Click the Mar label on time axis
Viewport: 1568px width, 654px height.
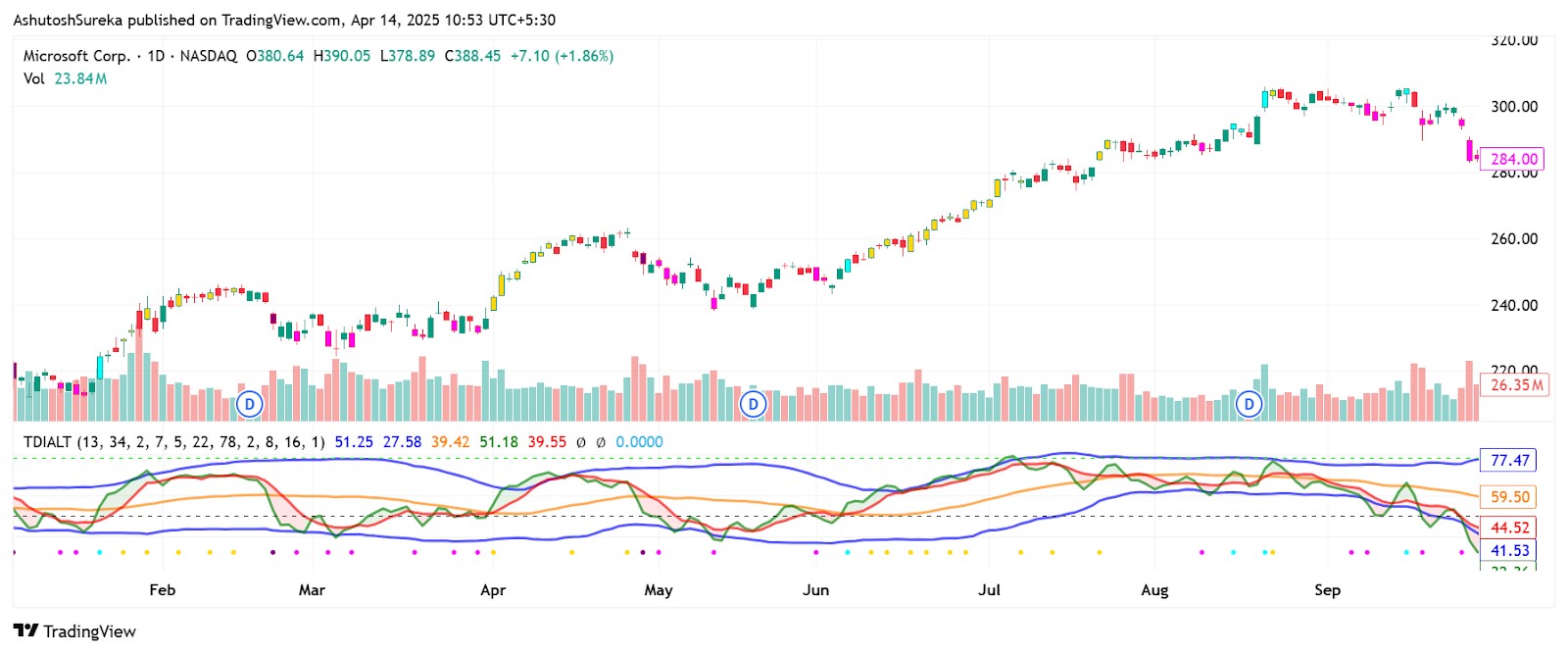pyautogui.click(x=312, y=590)
